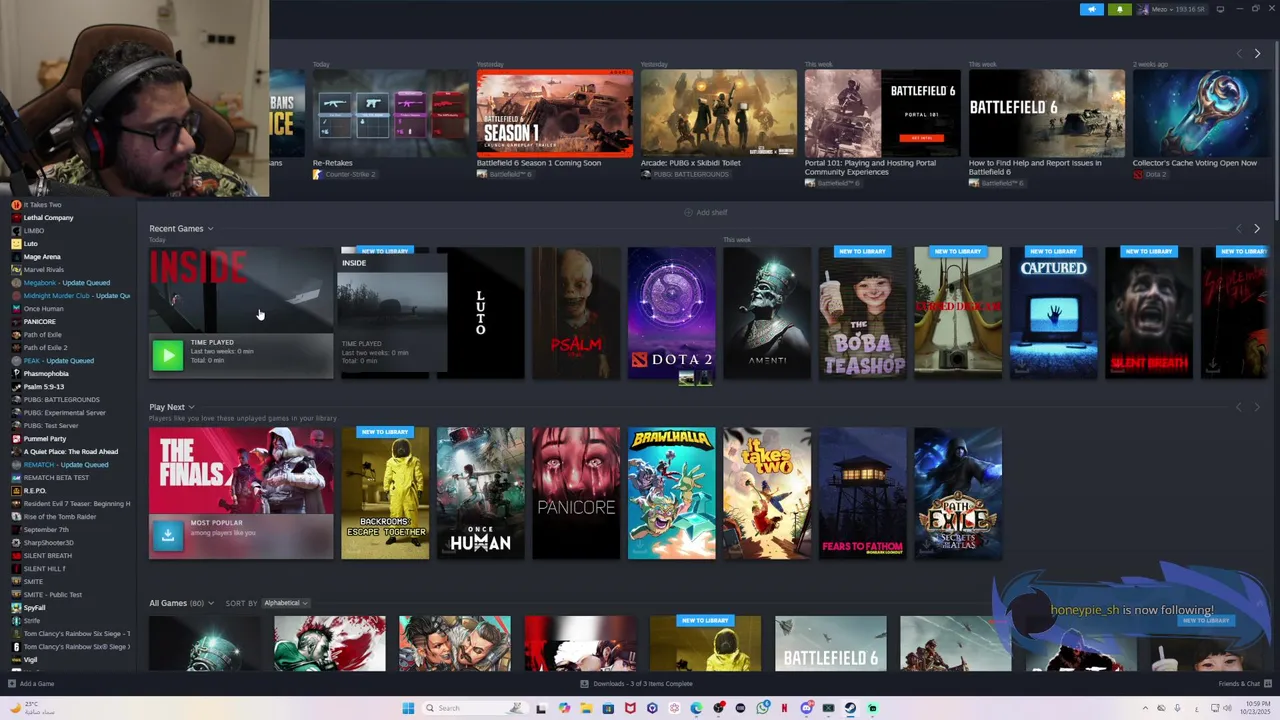Screen dimensions: 1280x720
Task: Open Discord from the taskbar
Action: [807, 708]
